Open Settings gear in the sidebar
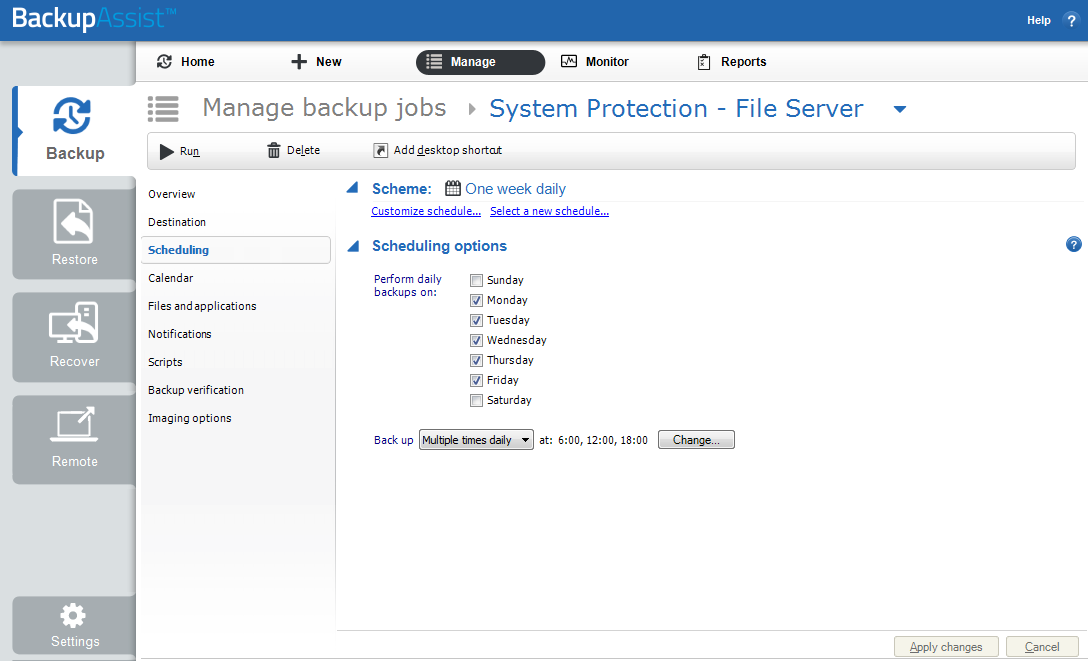Viewport: 1088px width, 661px height. click(x=73, y=615)
